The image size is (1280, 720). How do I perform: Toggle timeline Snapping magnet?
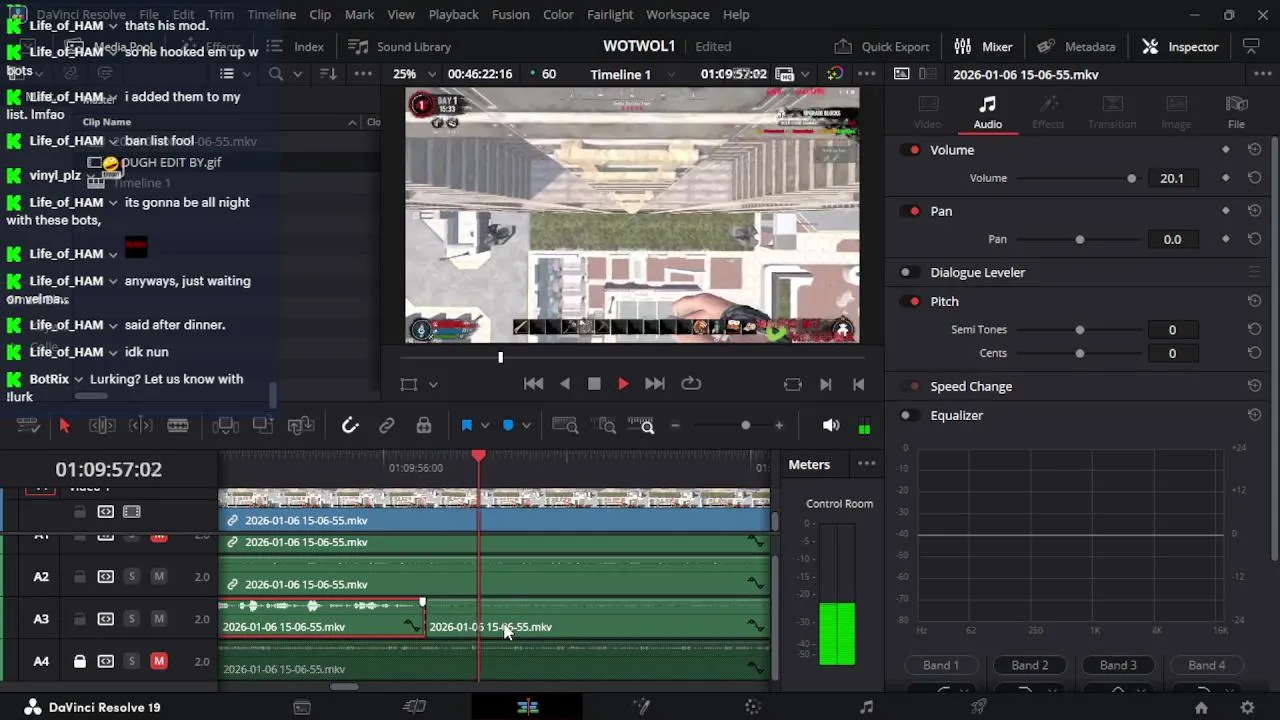[350, 426]
